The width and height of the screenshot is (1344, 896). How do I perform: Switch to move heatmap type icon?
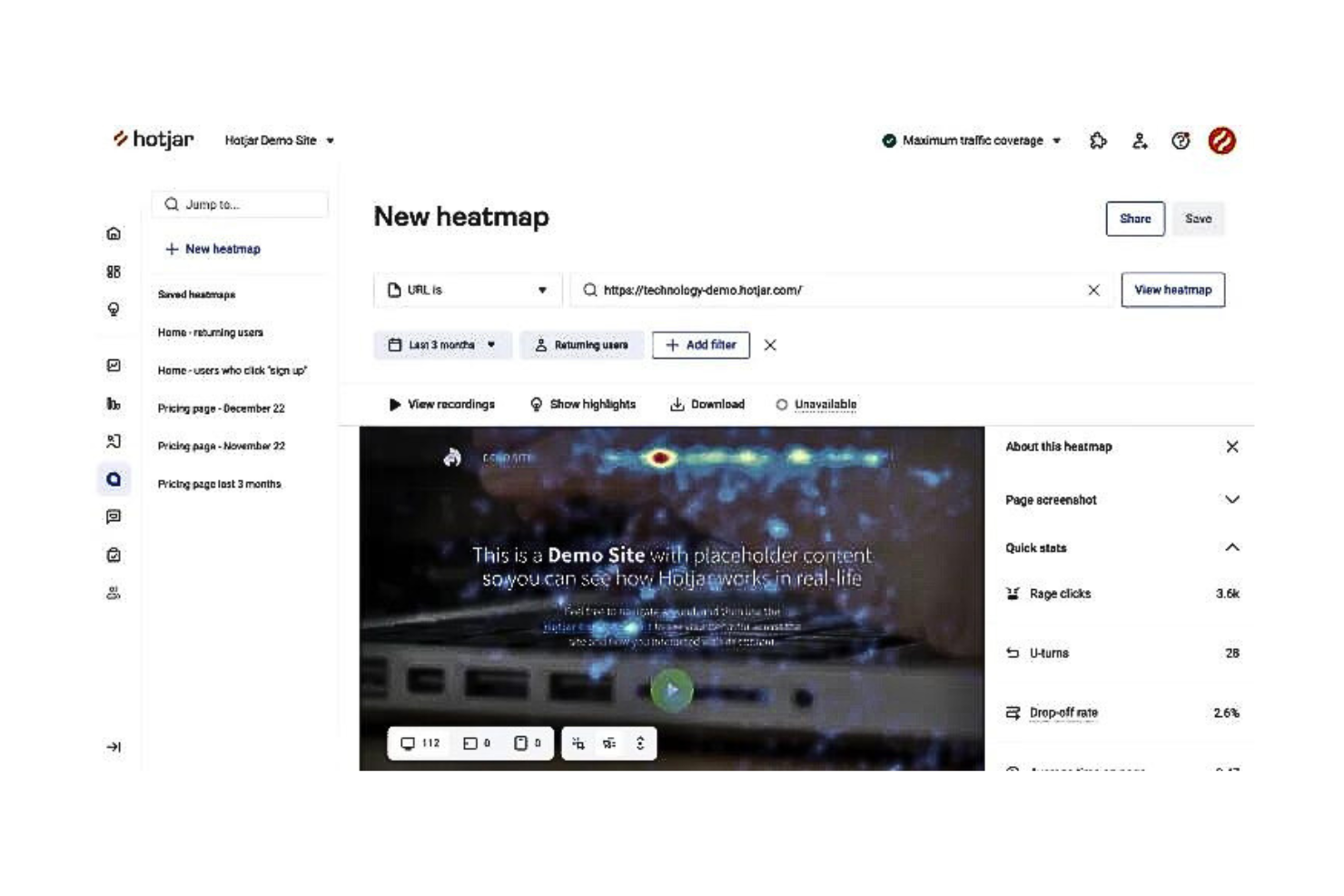(609, 743)
